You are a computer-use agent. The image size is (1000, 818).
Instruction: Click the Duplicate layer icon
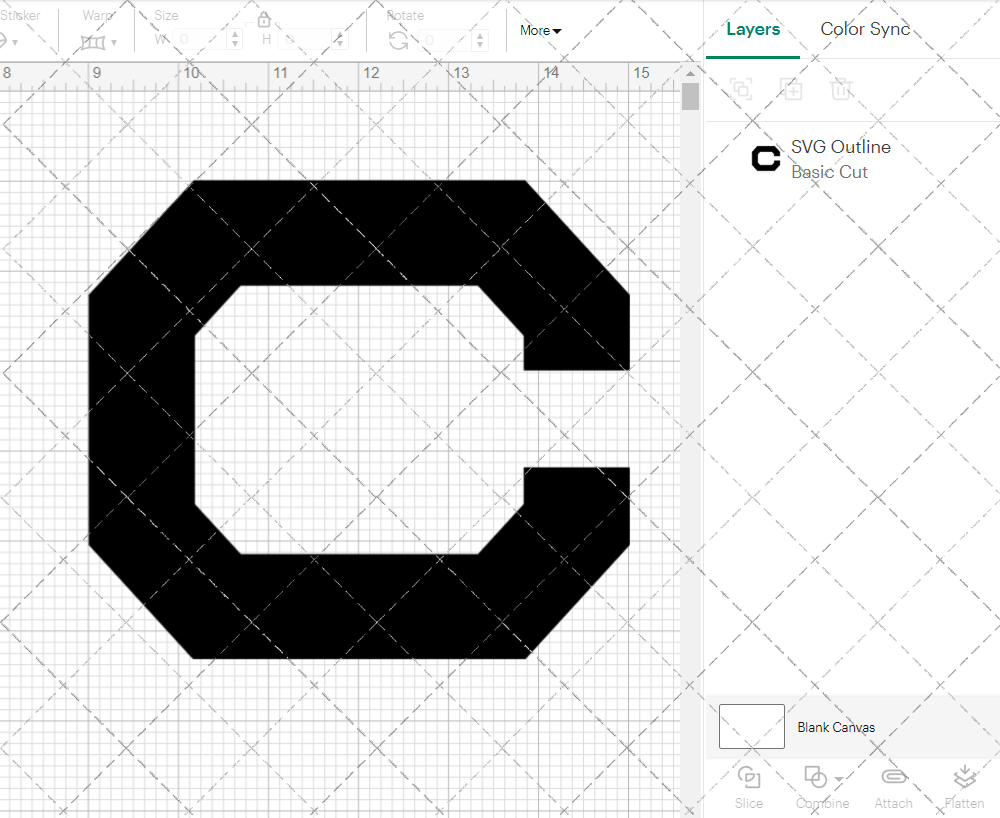[x=791, y=89]
